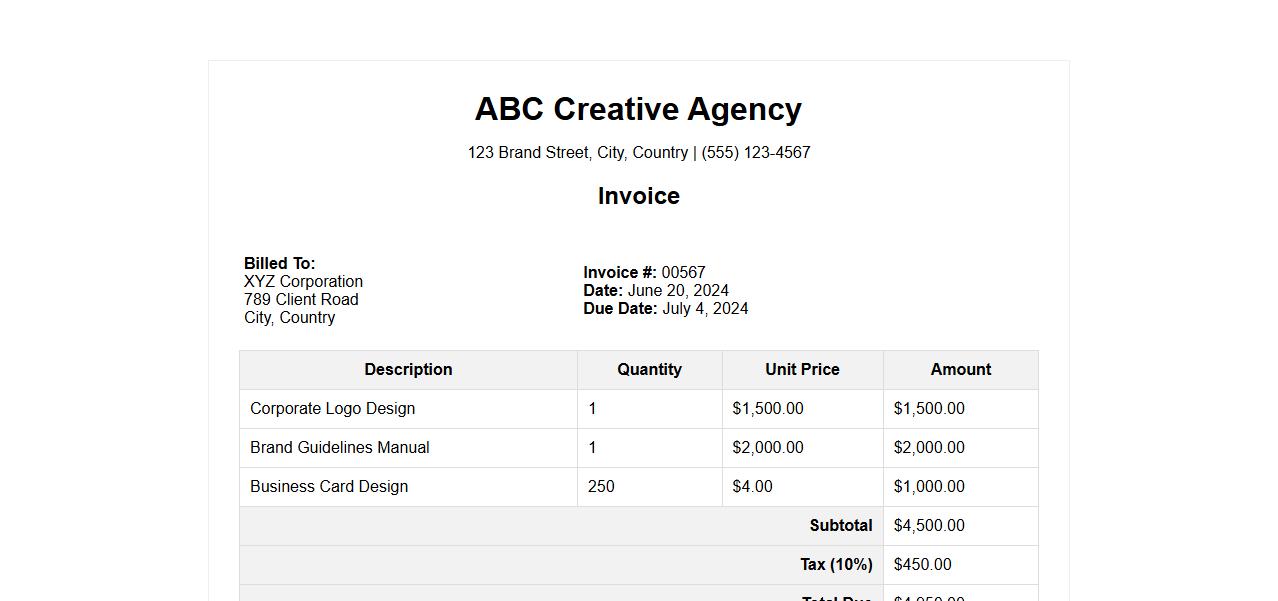1278x601 pixels.
Task: Click the Subtotal amount $4,500.00
Action: (x=929, y=526)
